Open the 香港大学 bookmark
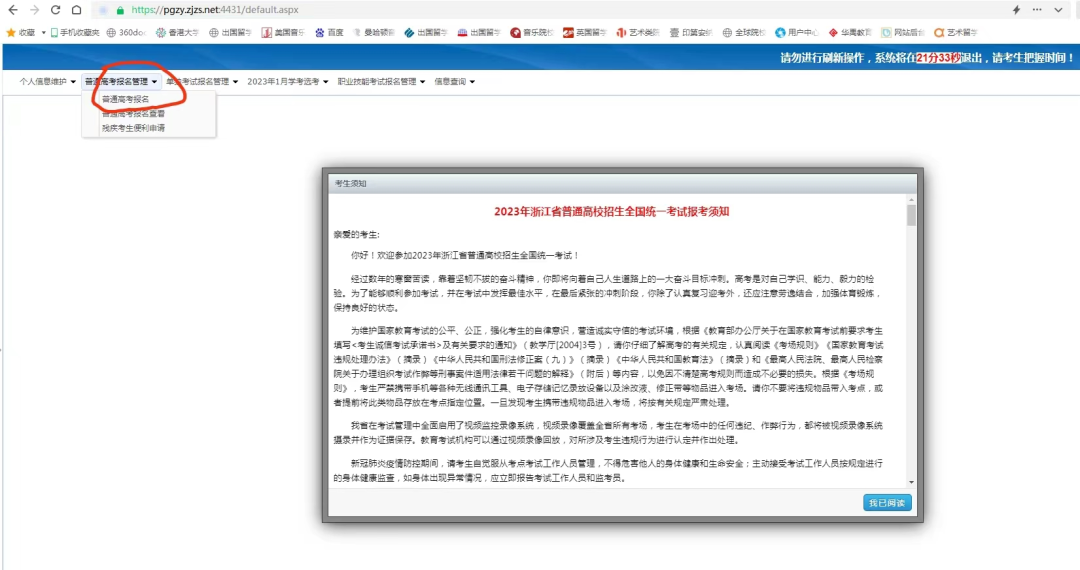The image size is (1080, 570). coord(177,32)
